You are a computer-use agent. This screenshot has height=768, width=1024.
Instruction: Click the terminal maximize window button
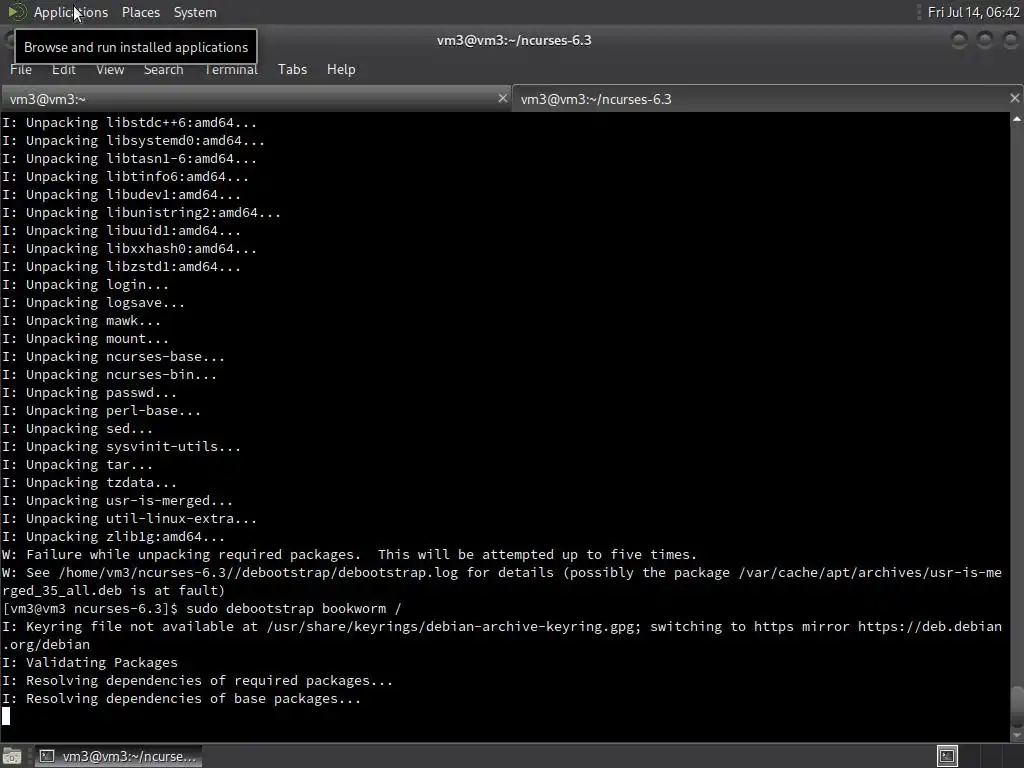click(x=985, y=40)
